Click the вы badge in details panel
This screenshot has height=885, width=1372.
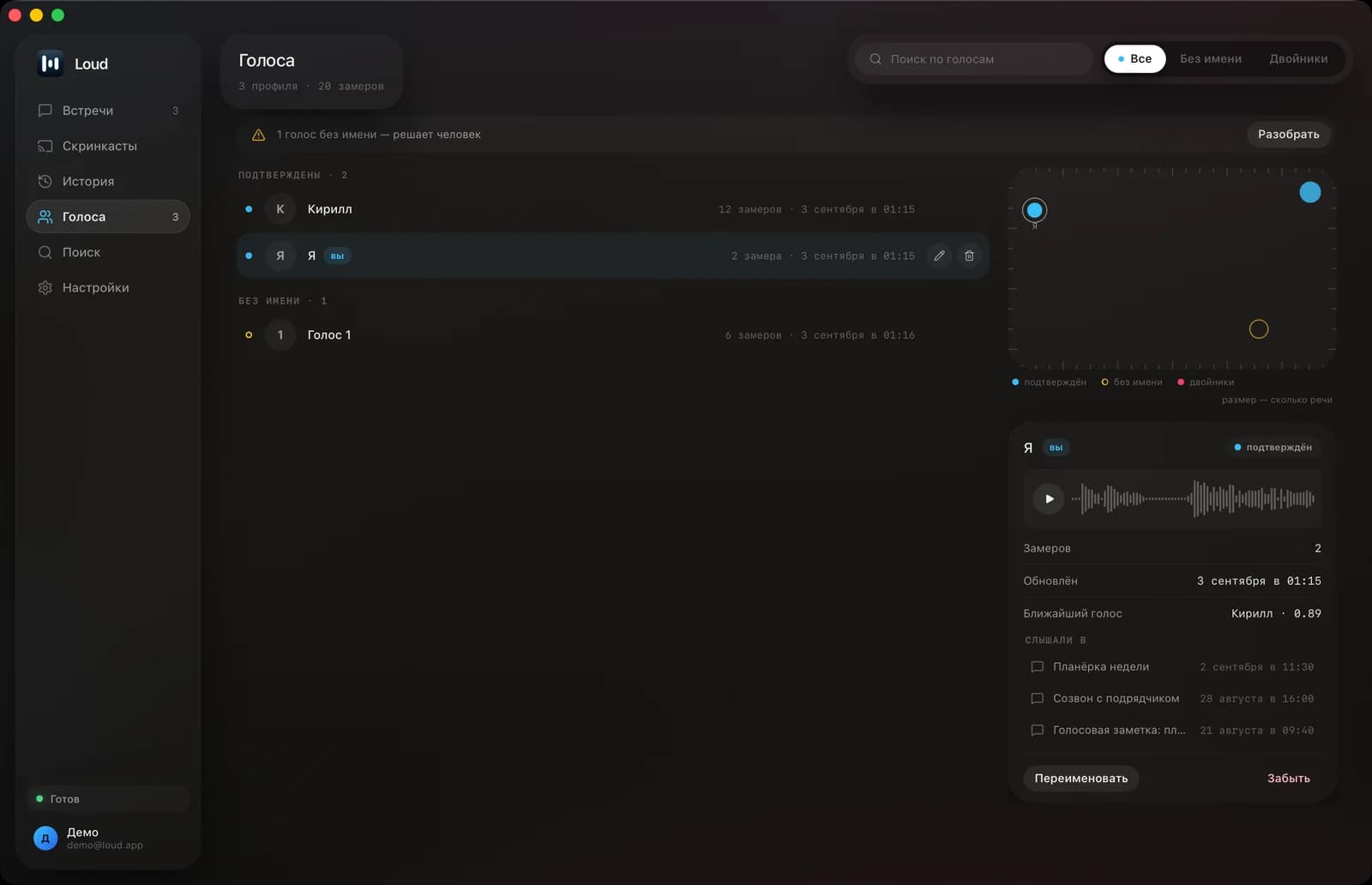point(1056,448)
